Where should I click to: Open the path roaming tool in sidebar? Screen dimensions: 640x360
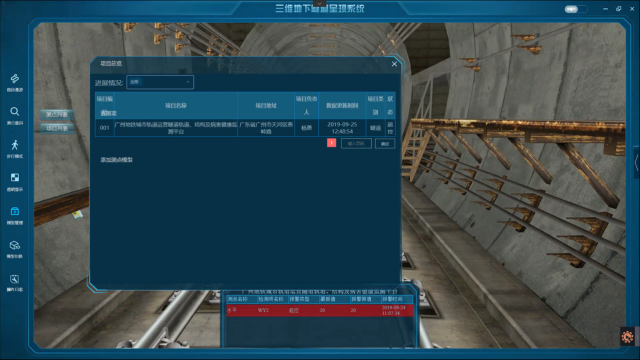[x=15, y=82]
